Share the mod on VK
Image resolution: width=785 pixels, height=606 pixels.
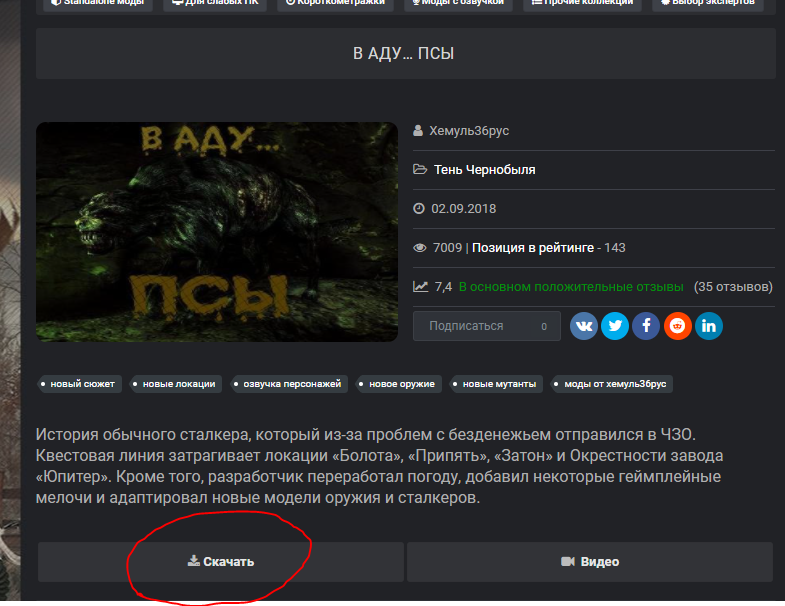584,326
